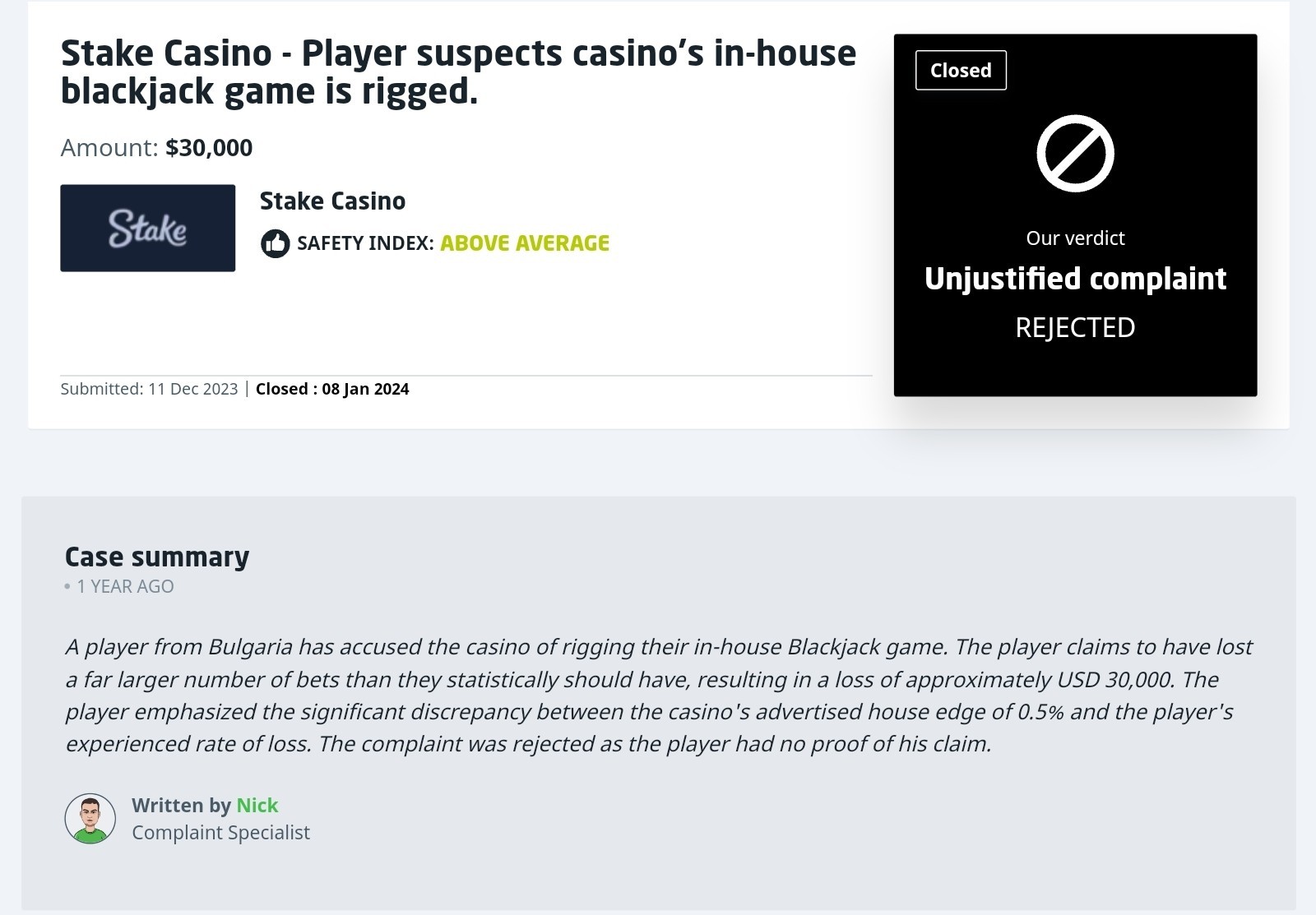Click the ABOVE AVERAGE safety rating
Screen dimensions: 1316x915
[x=525, y=243]
